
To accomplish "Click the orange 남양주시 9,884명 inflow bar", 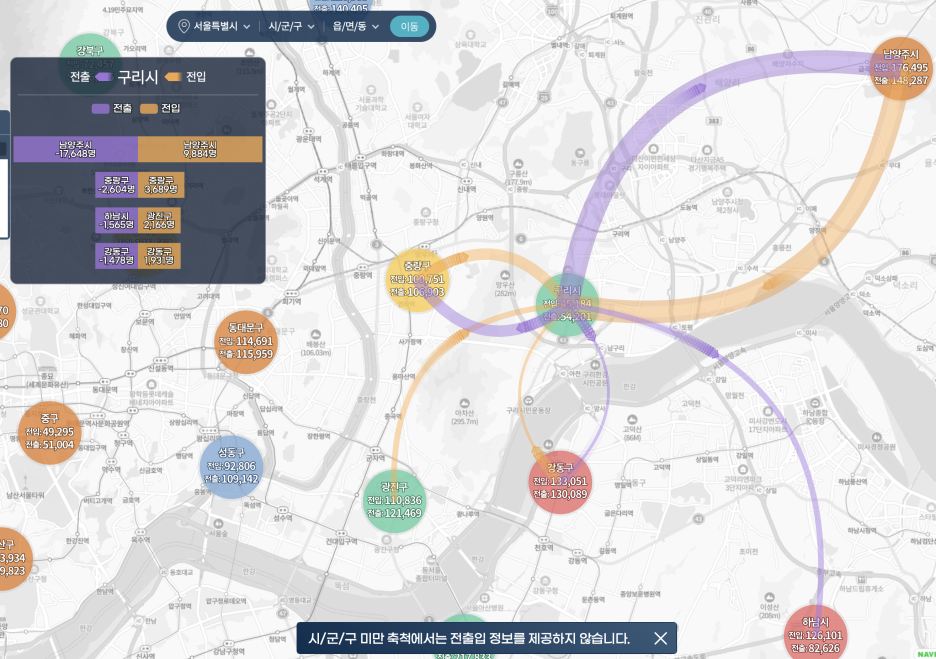I will (200, 149).
